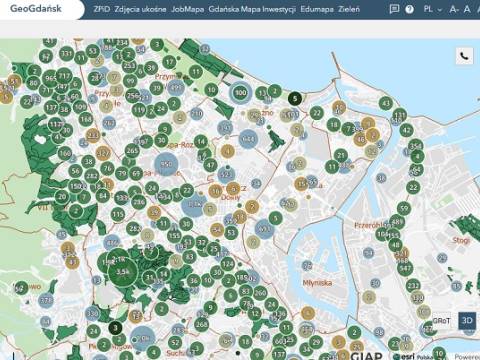Open the help question-mark icon
This screenshot has height=360, width=480.
pyautogui.click(x=409, y=9)
